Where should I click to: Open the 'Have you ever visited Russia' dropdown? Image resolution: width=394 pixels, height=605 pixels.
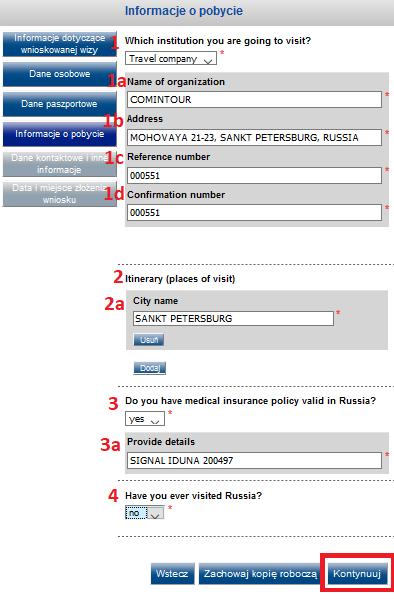(x=145, y=513)
